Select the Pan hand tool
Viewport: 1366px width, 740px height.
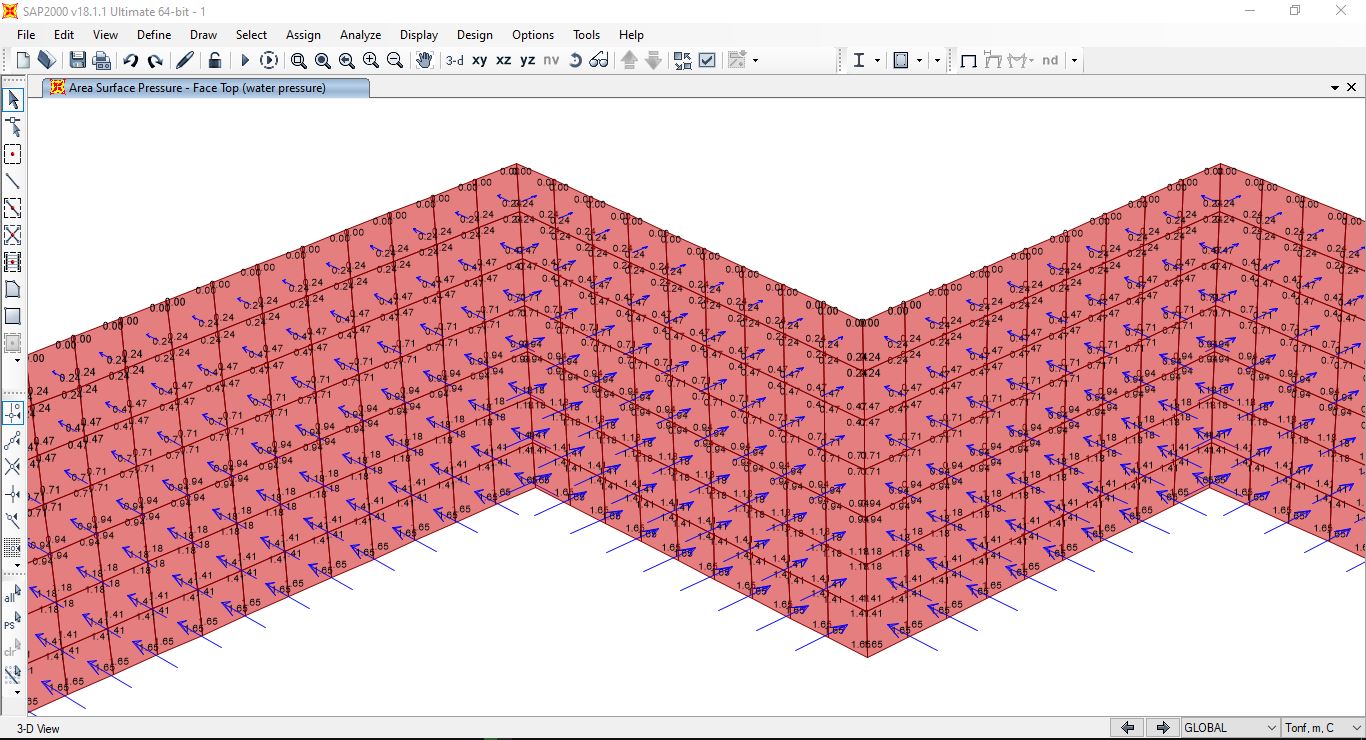coord(424,60)
